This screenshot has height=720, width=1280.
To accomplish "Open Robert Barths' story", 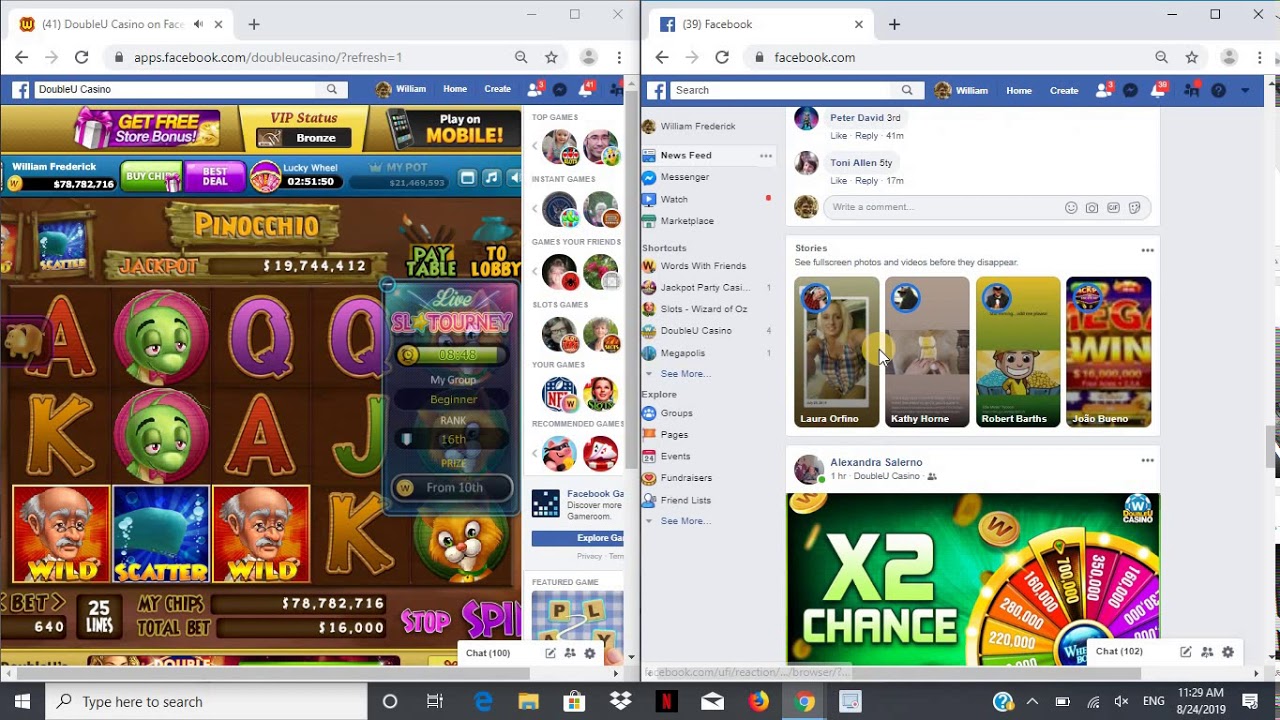I will [x=1017, y=352].
